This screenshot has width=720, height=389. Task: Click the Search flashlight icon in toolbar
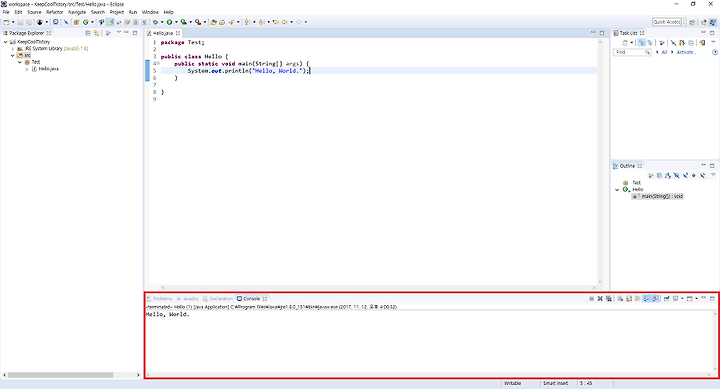[x=231, y=22]
